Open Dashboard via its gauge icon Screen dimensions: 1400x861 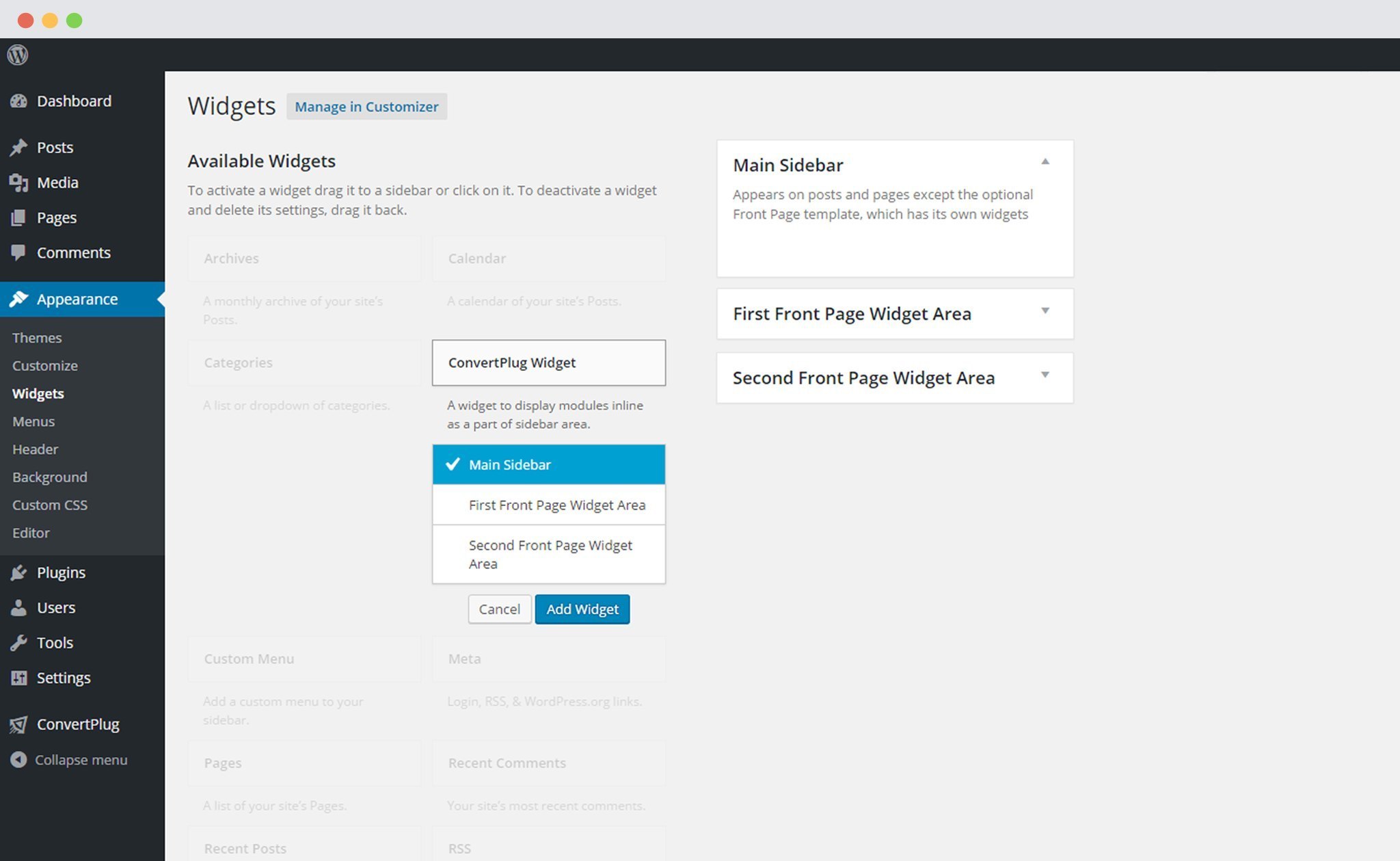(x=18, y=101)
